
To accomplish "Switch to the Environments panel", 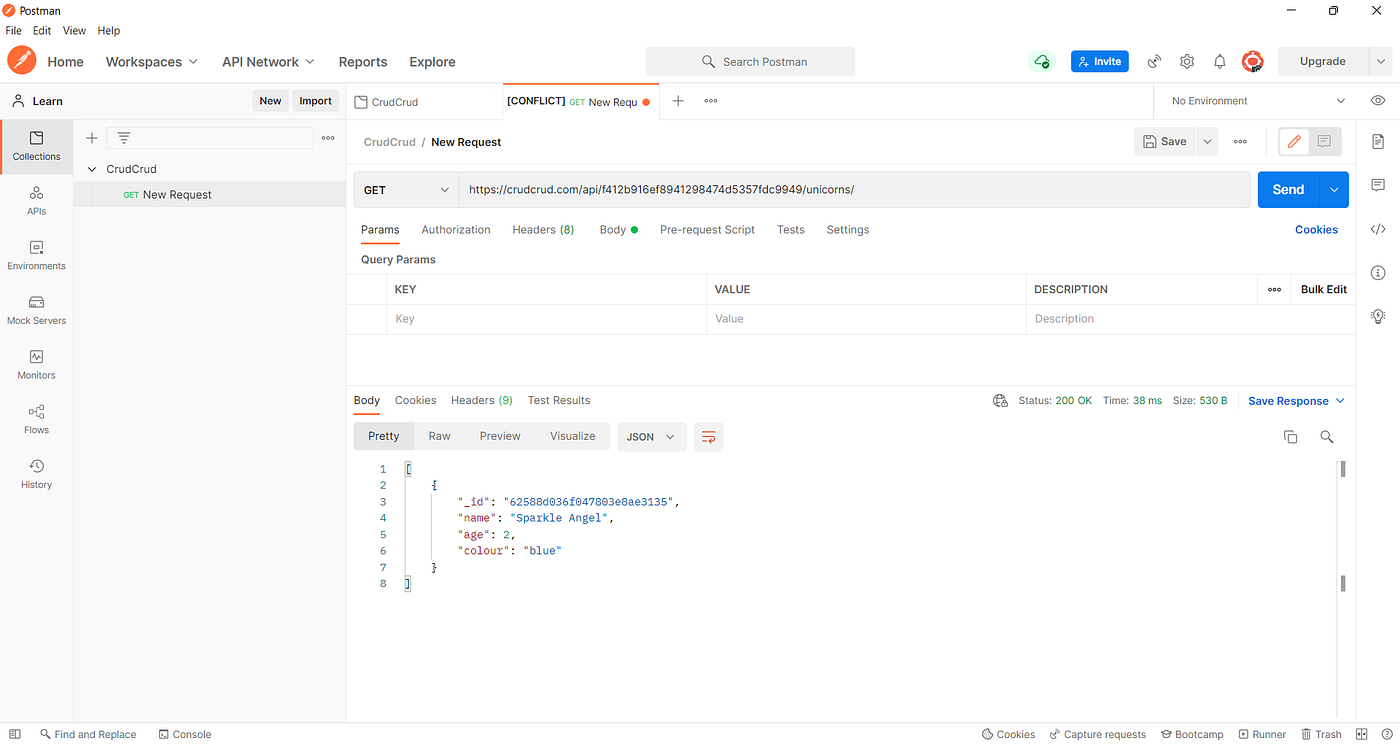I will 36,256.
